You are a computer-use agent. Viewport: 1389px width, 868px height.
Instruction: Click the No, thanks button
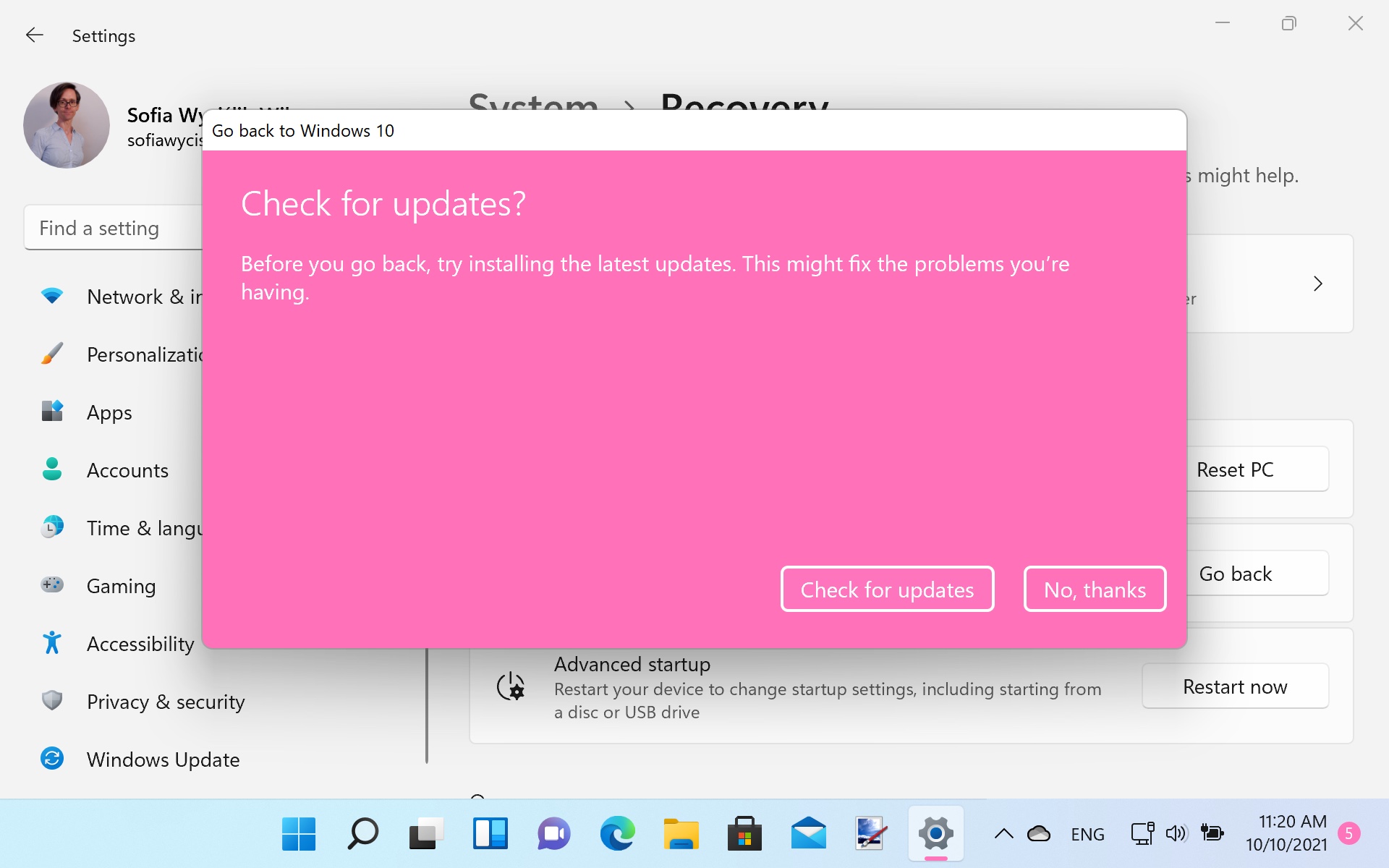1095,589
